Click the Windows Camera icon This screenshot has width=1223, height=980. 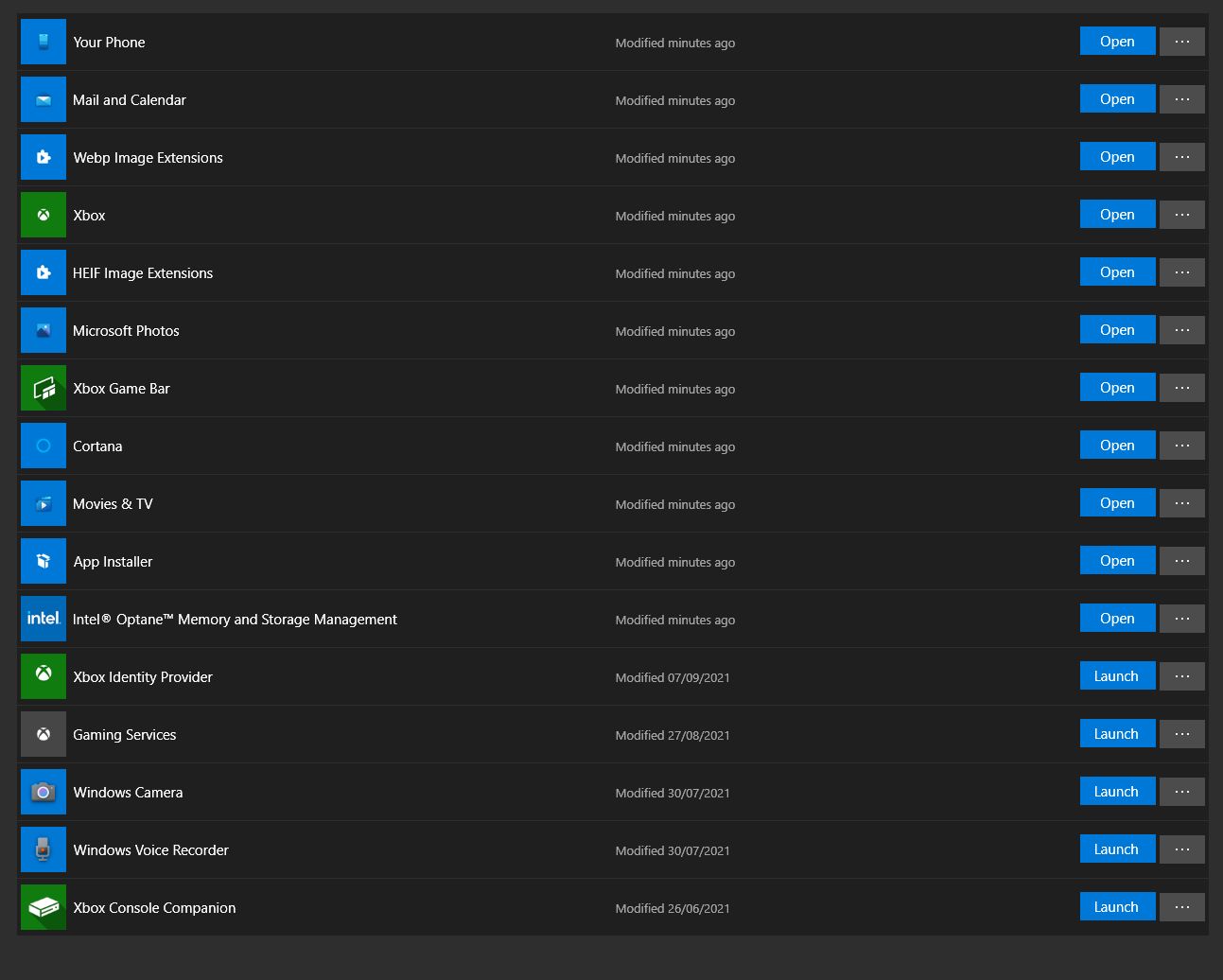click(x=44, y=793)
